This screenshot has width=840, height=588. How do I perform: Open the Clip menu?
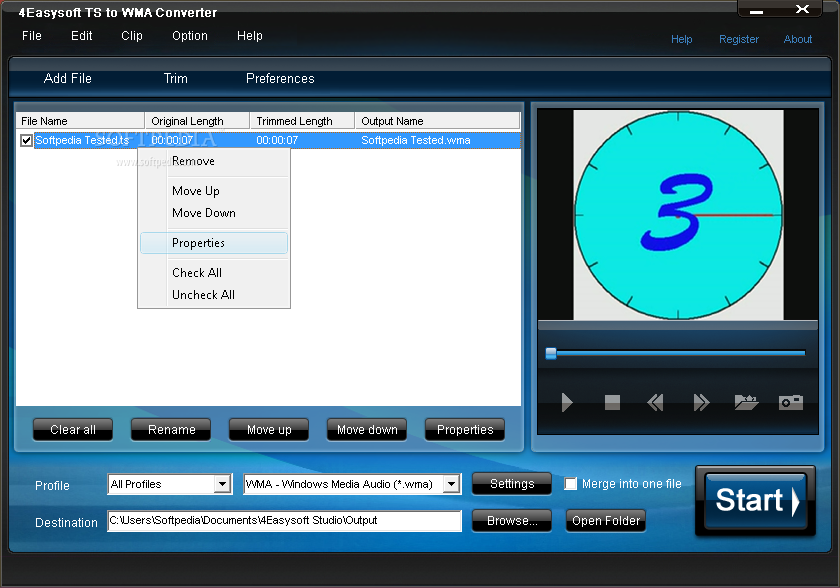click(x=132, y=36)
